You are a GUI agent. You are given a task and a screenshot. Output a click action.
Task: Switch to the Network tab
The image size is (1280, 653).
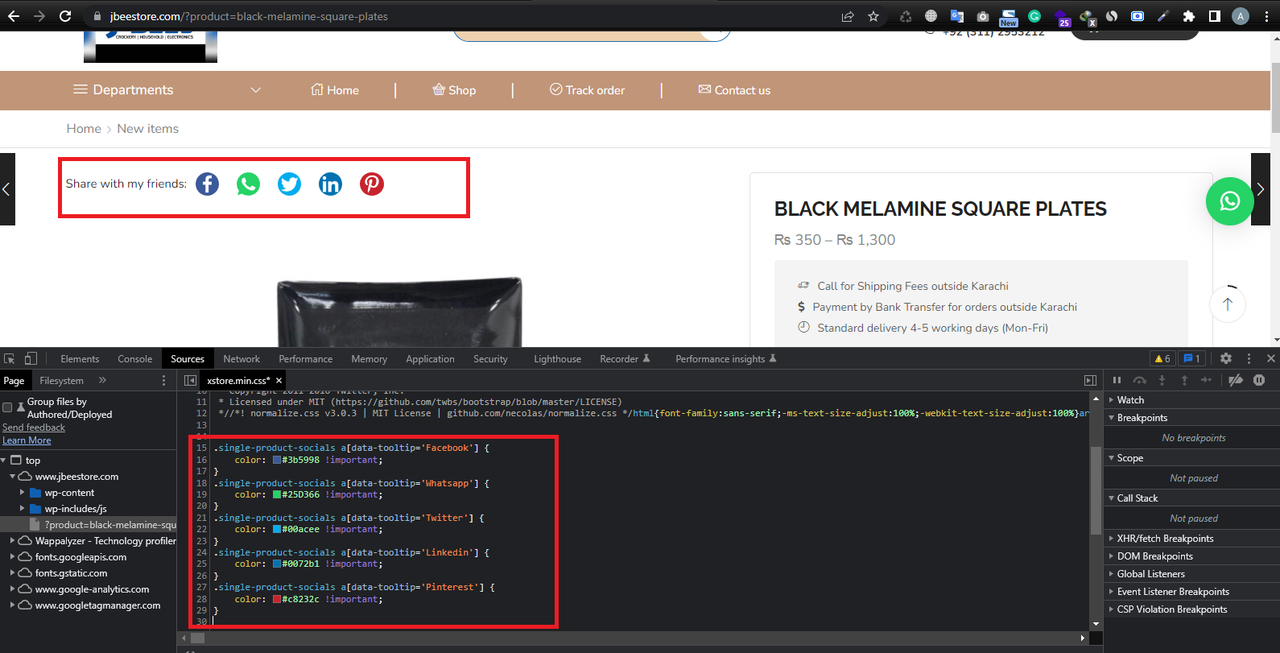click(241, 359)
